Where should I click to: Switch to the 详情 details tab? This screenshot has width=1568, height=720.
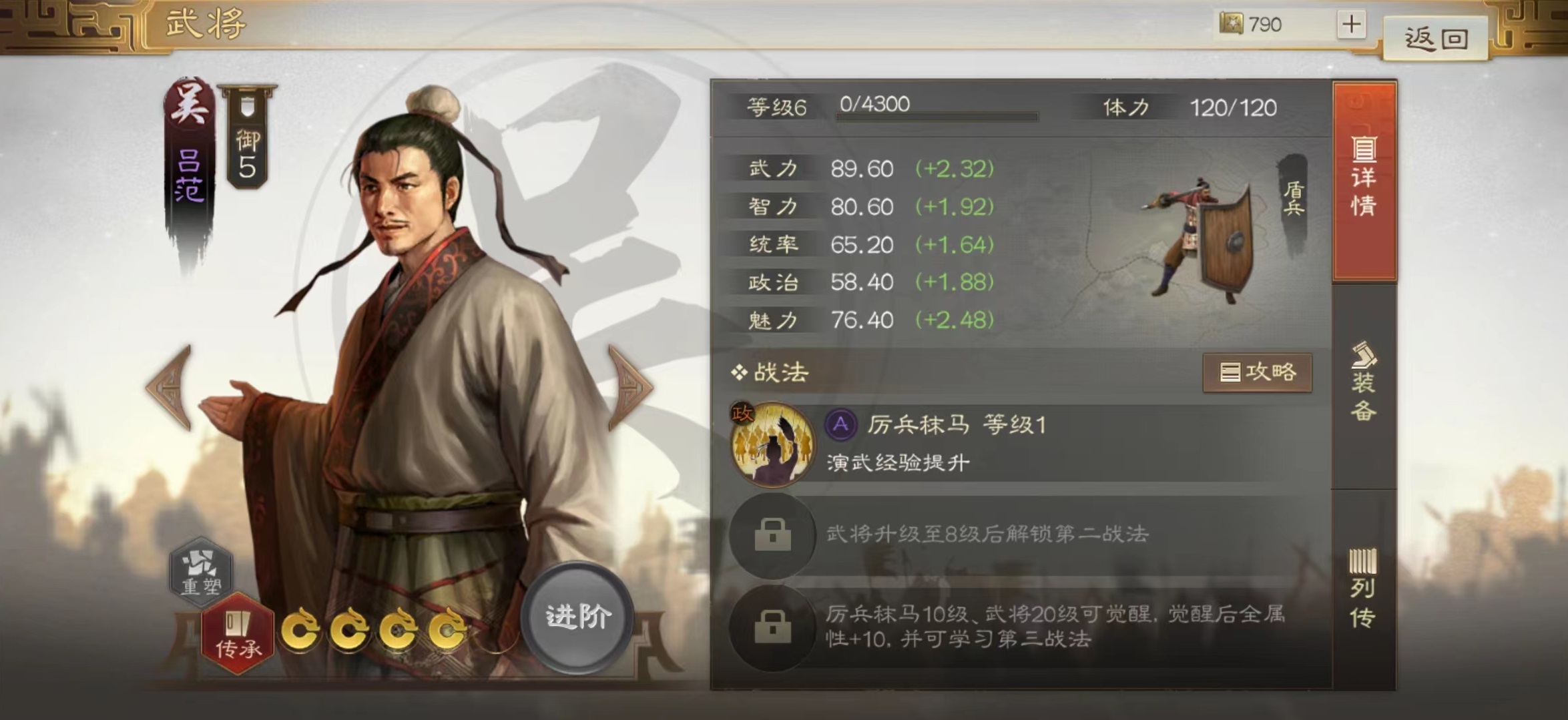[1364, 180]
